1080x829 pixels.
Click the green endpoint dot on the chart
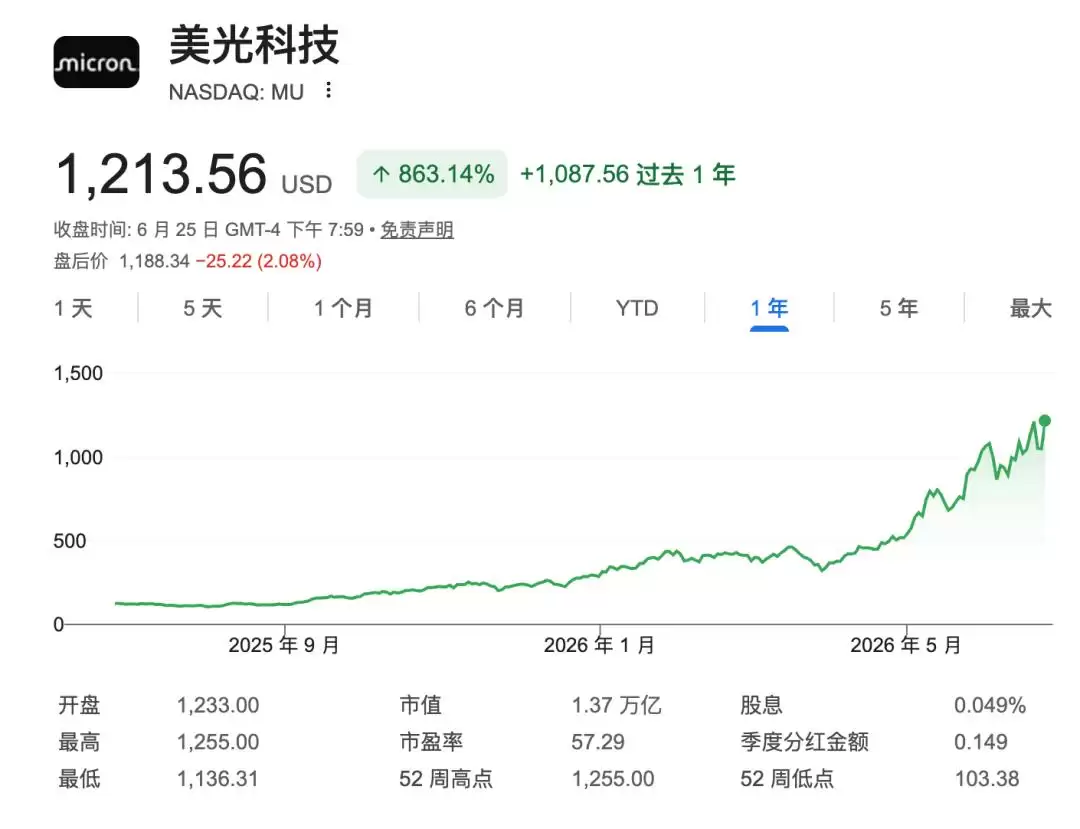pos(1045,421)
